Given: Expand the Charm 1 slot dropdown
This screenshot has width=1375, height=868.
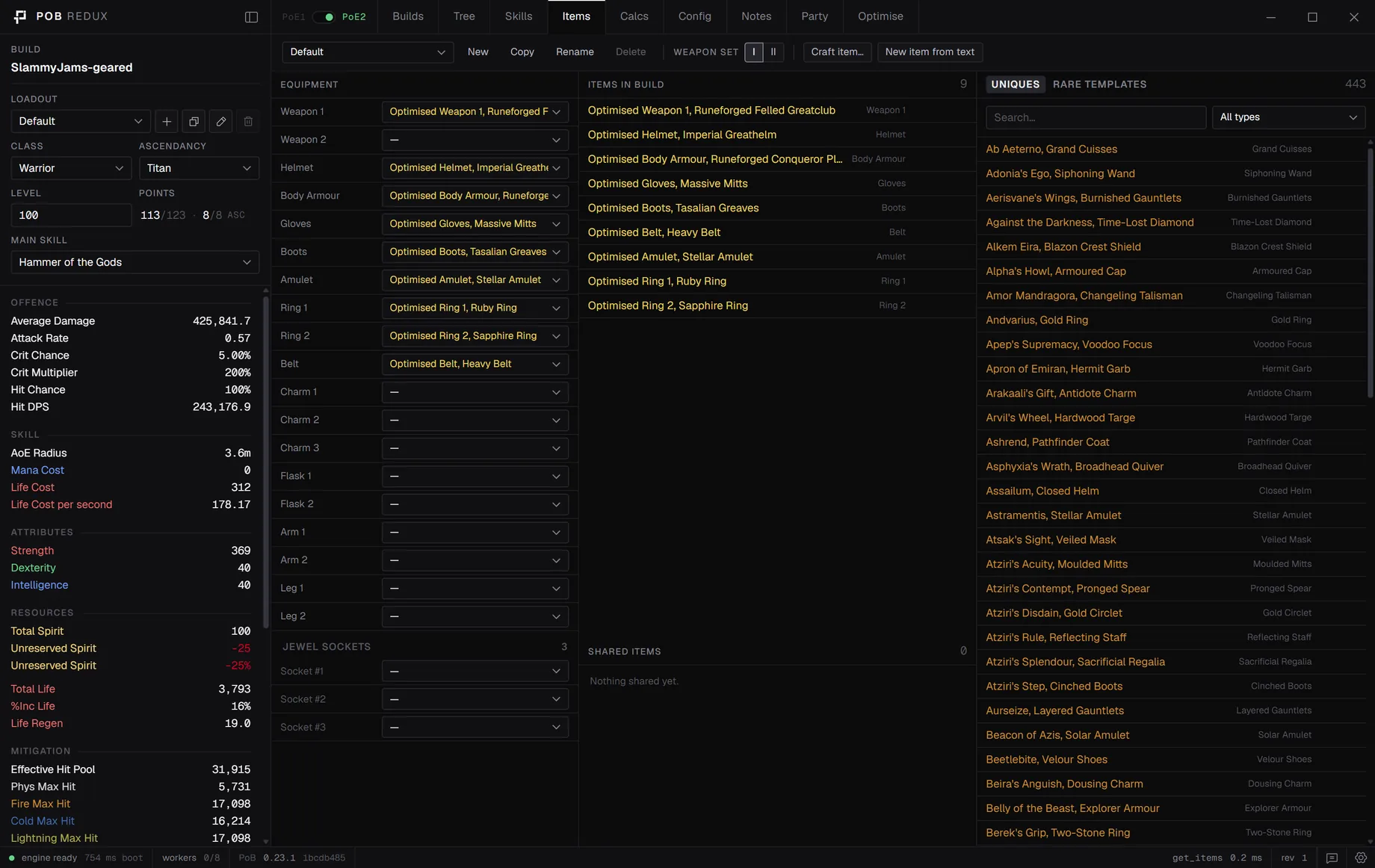Looking at the screenshot, I should [x=475, y=392].
